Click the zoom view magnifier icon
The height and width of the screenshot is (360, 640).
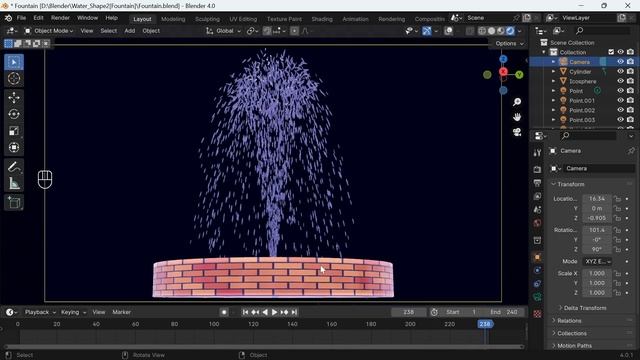click(x=517, y=102)
